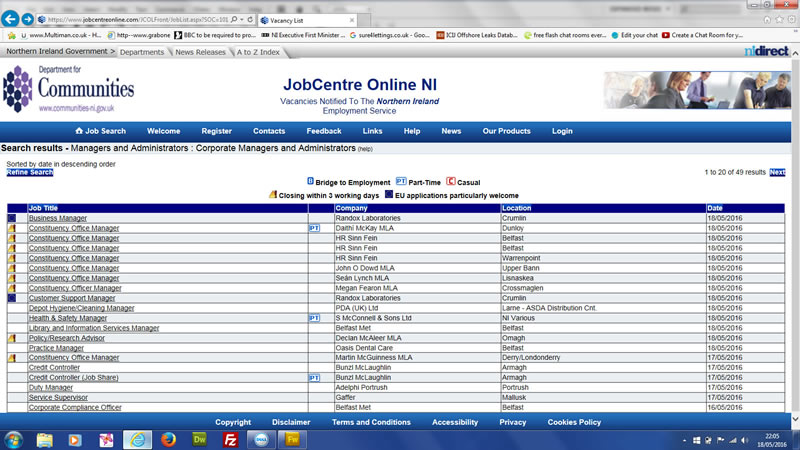
Task: Open Feedback in navigation bar
Action: (x=324, y=131)
